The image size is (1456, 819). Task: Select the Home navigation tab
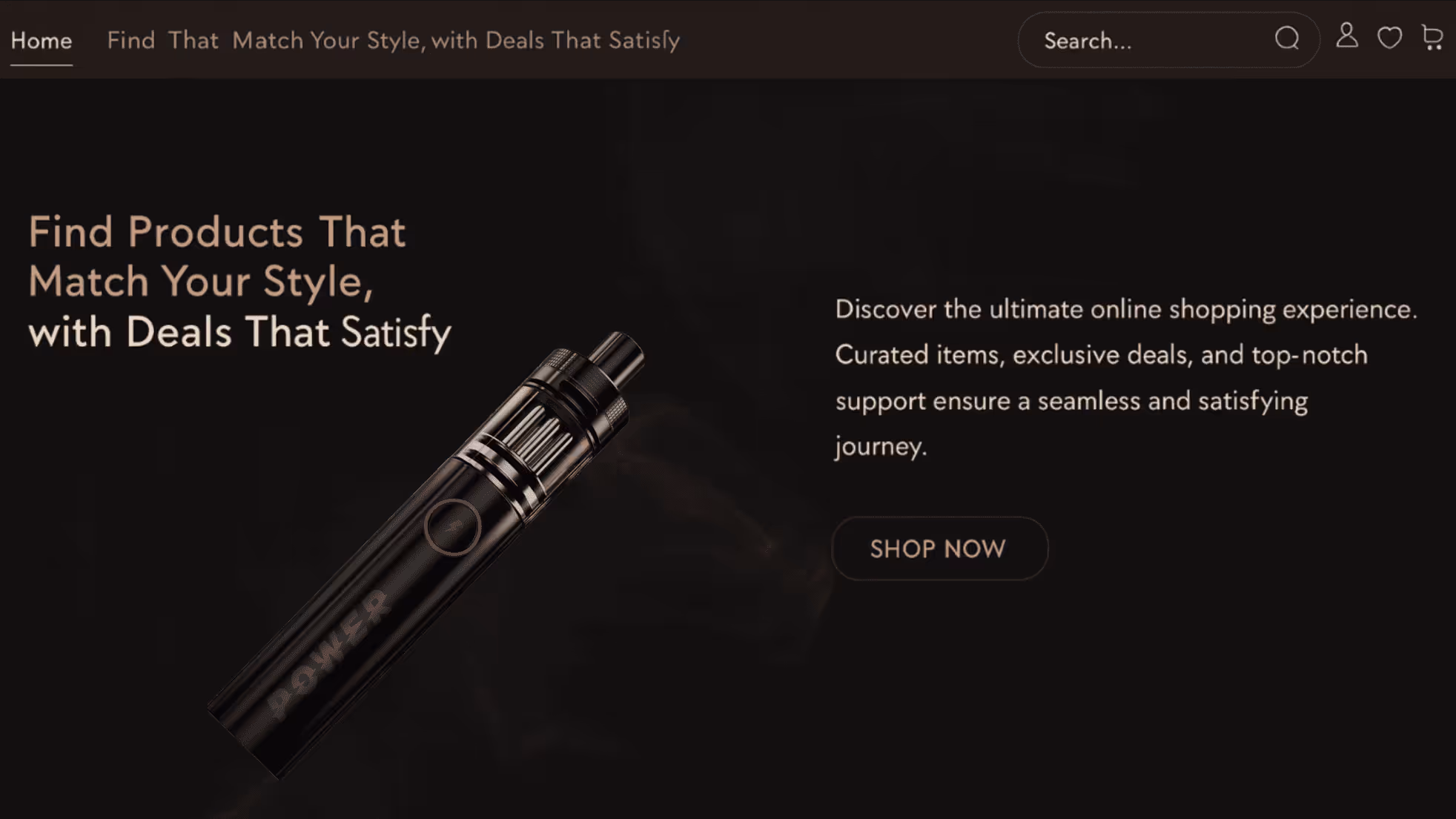(42, 40)
